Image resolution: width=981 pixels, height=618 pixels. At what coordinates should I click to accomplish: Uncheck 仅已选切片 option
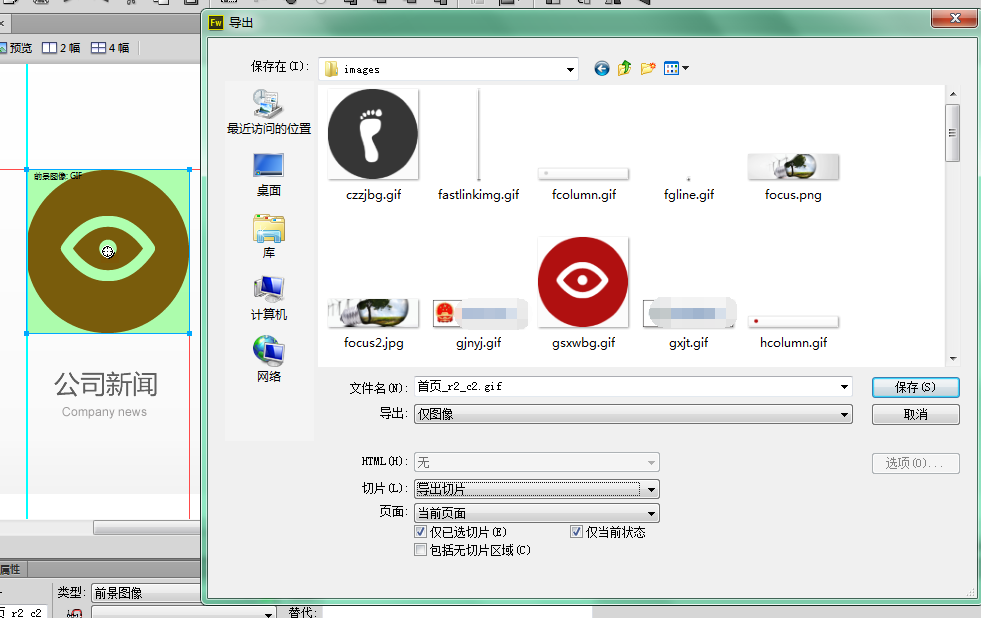(x=421, y=532)
